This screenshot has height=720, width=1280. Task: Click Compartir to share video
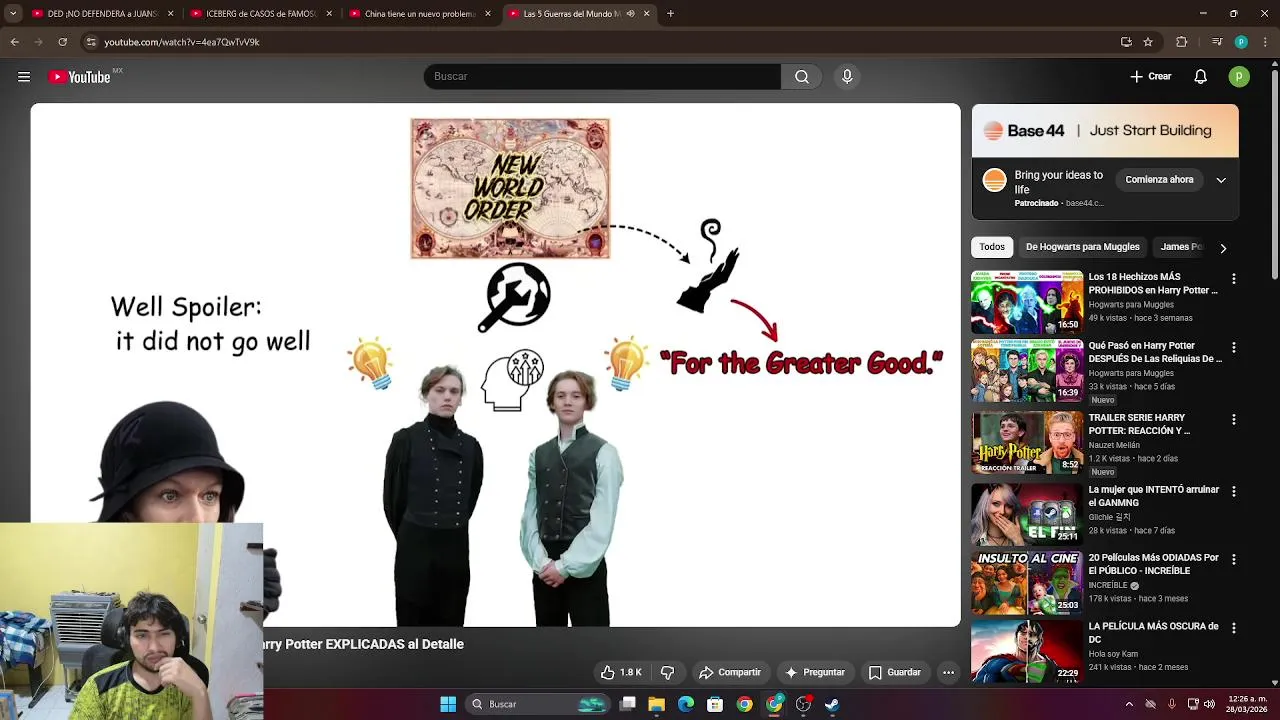pos(730,673)
